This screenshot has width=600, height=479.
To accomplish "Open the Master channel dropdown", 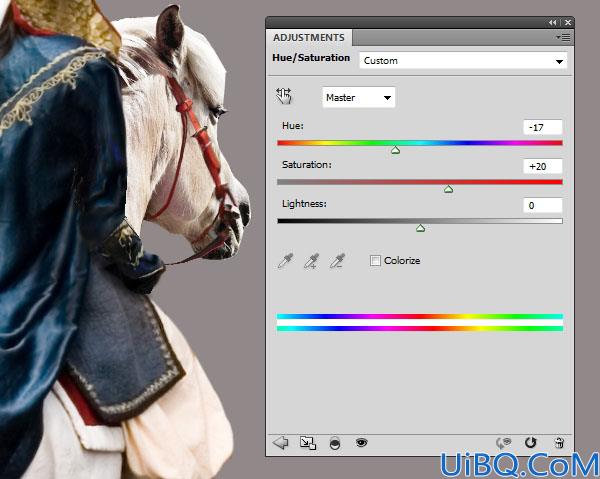I will point(359,98).
